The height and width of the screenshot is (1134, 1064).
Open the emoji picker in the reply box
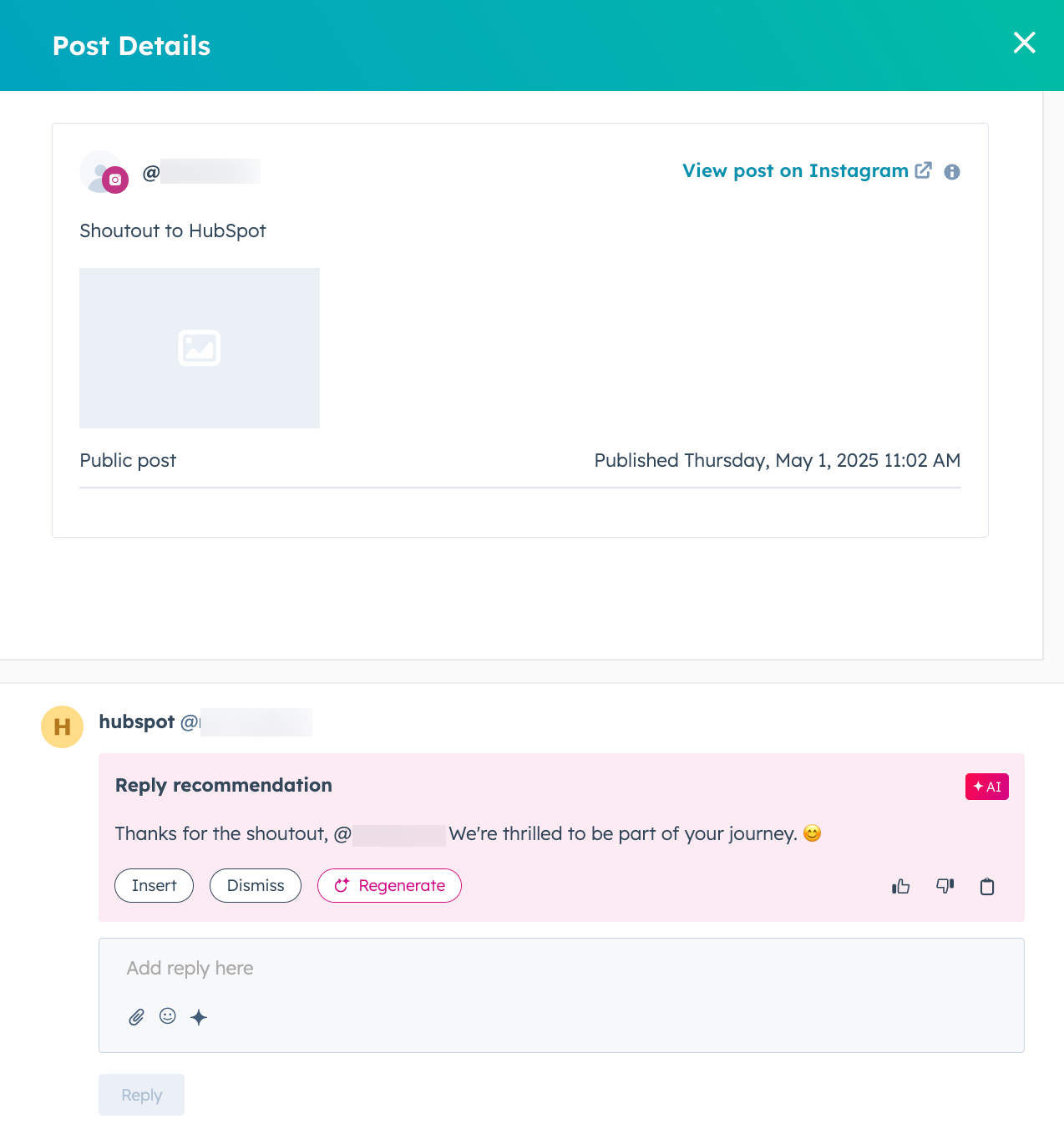168,1016
